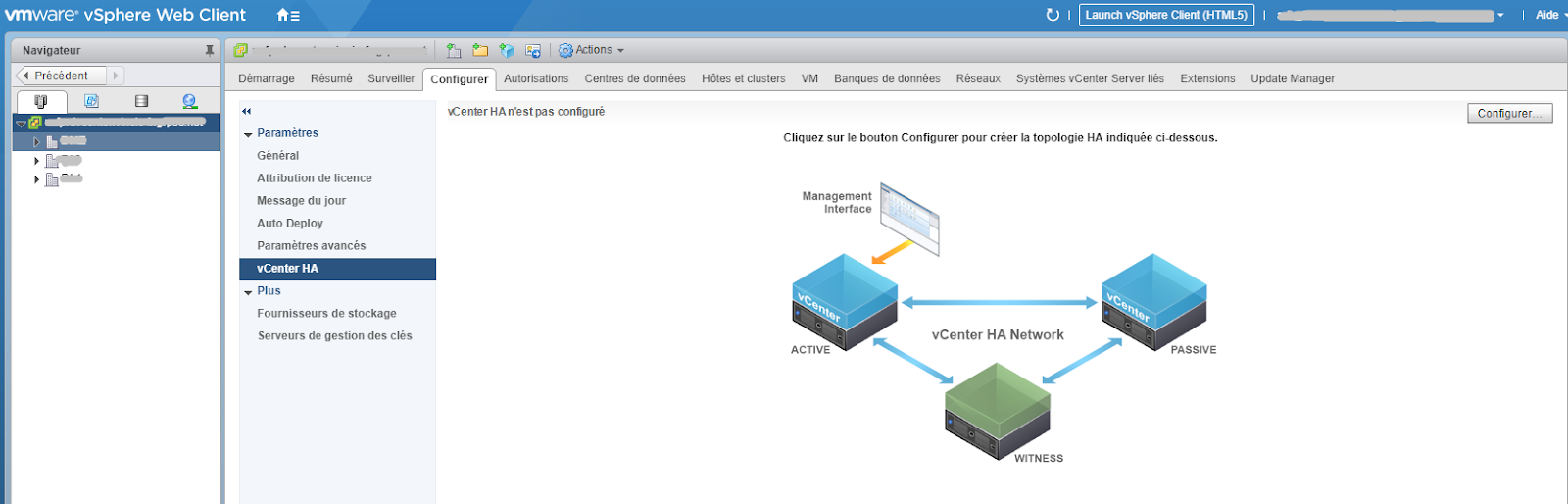Open the Update Manager tab
Screen dimensions: 1568x504
[x=1293, y=78]
